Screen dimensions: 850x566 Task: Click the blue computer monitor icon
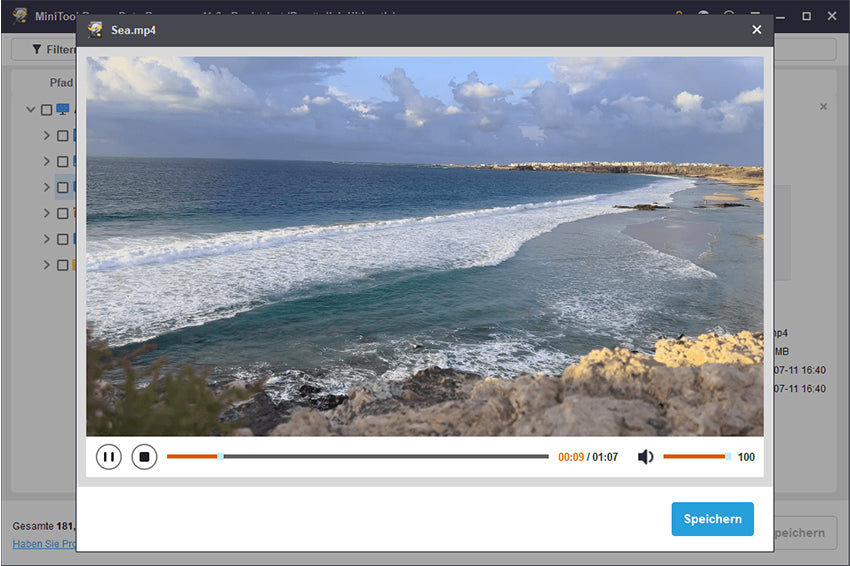(x=63, y=110)
